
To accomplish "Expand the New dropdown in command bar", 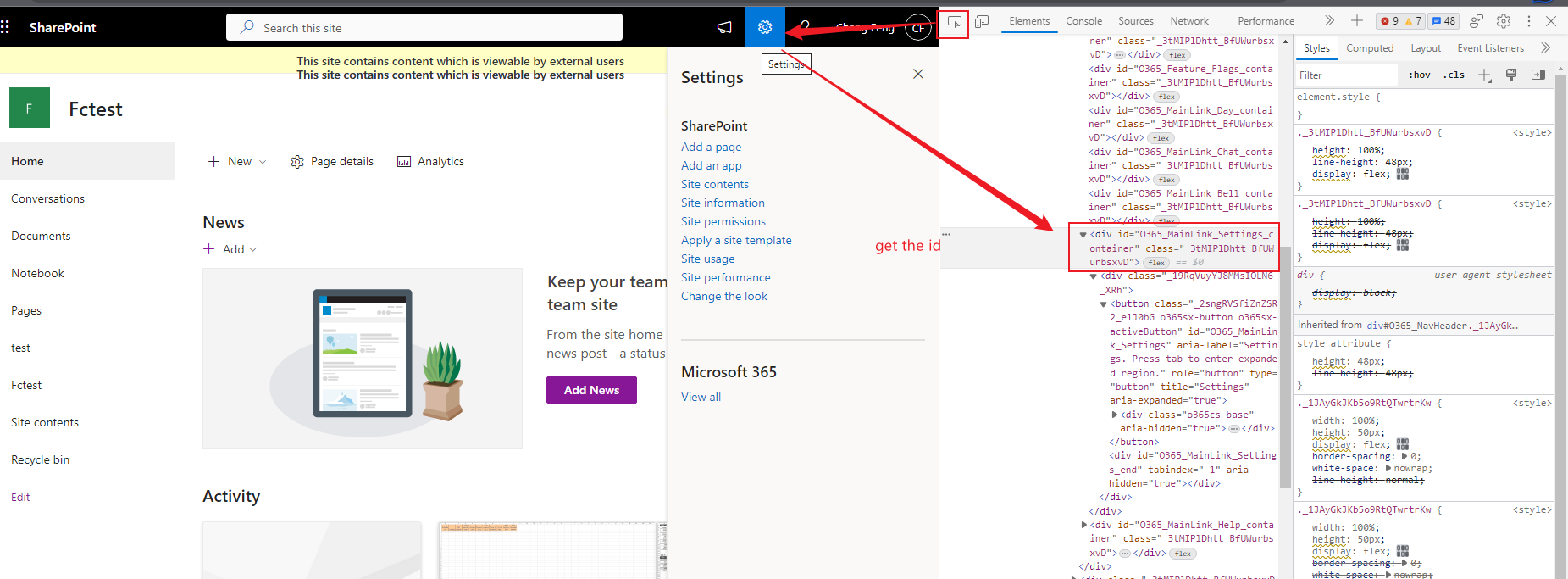I will [237, 161].
